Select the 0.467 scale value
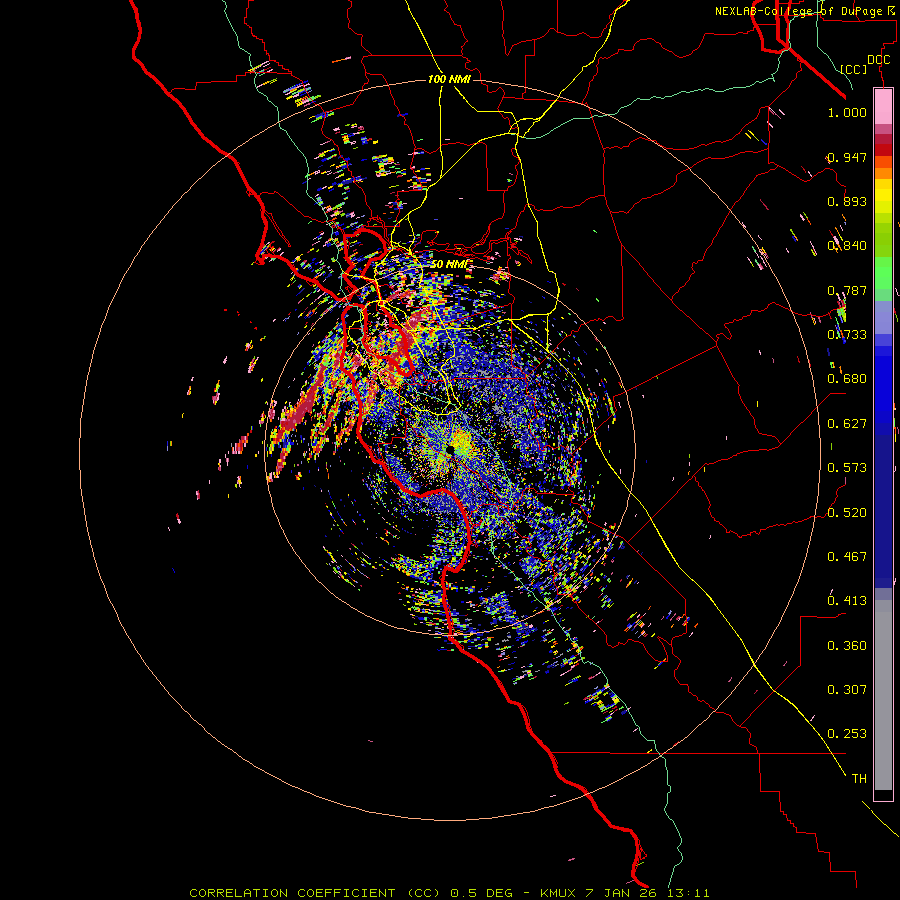This screenshot has width=900, height=900. click(847, 557)
